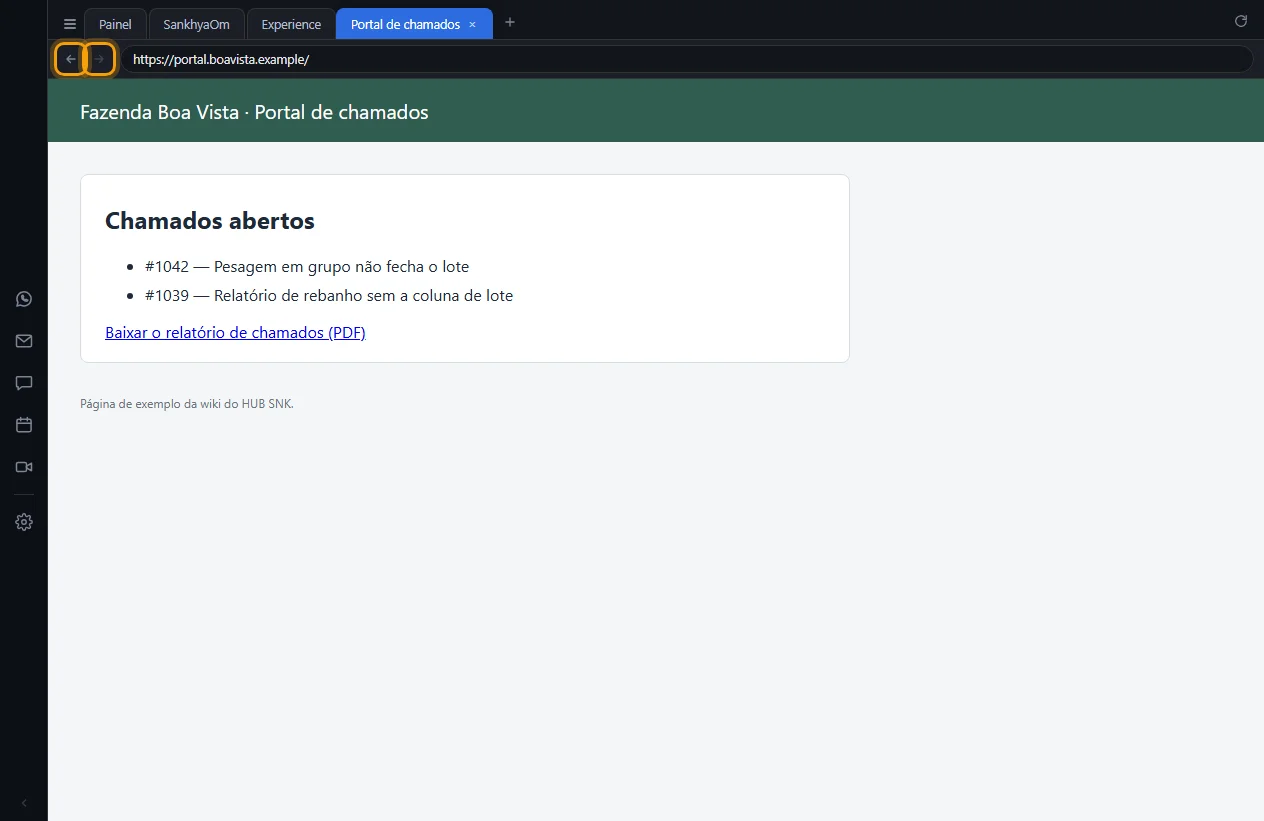This screenshot has width=1264, height=821.
Task: Switch to the SankhyaOm tab
Action: (x=196, y=24)
